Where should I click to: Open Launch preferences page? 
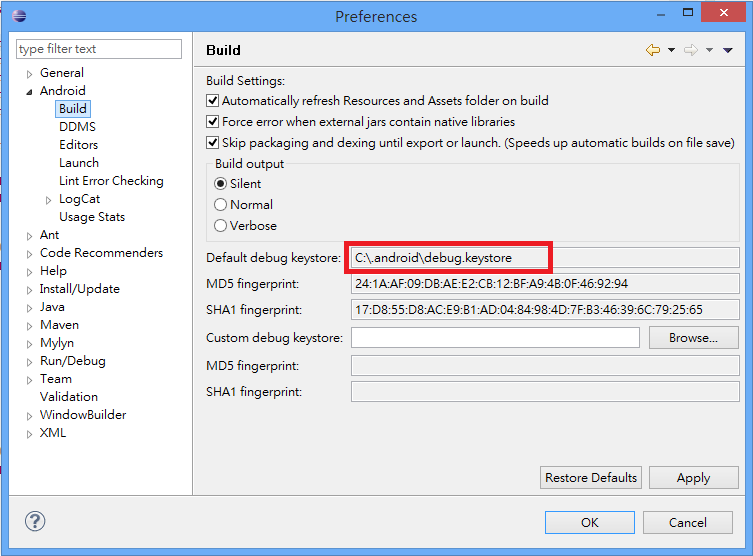[x=79, y=163]
